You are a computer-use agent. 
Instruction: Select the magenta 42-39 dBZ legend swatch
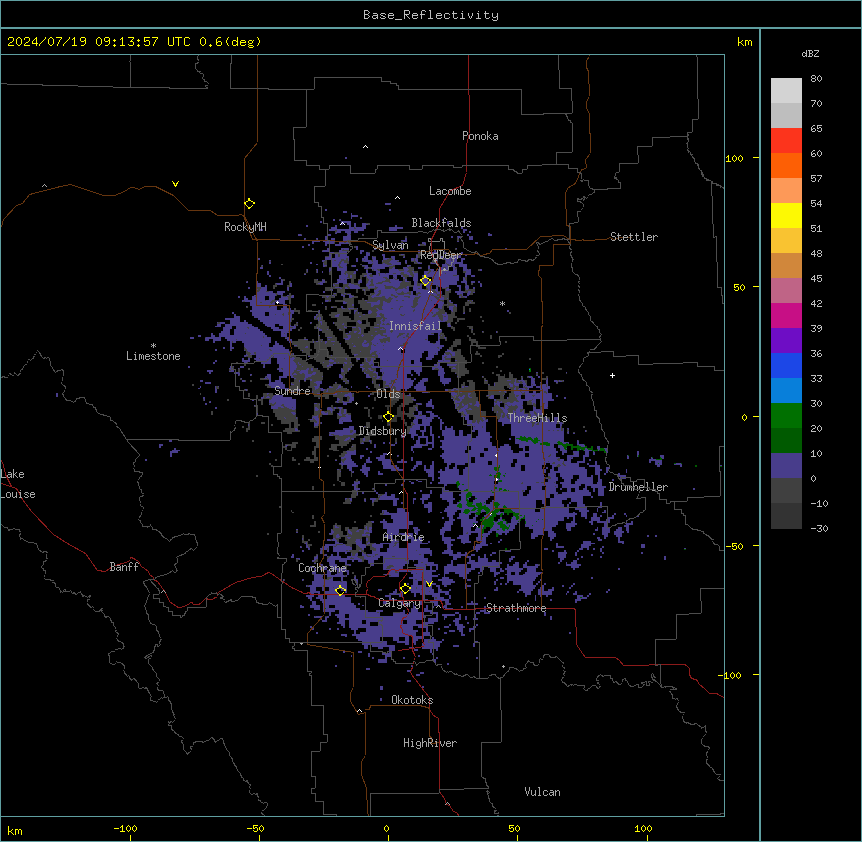[x=786, y=315]
